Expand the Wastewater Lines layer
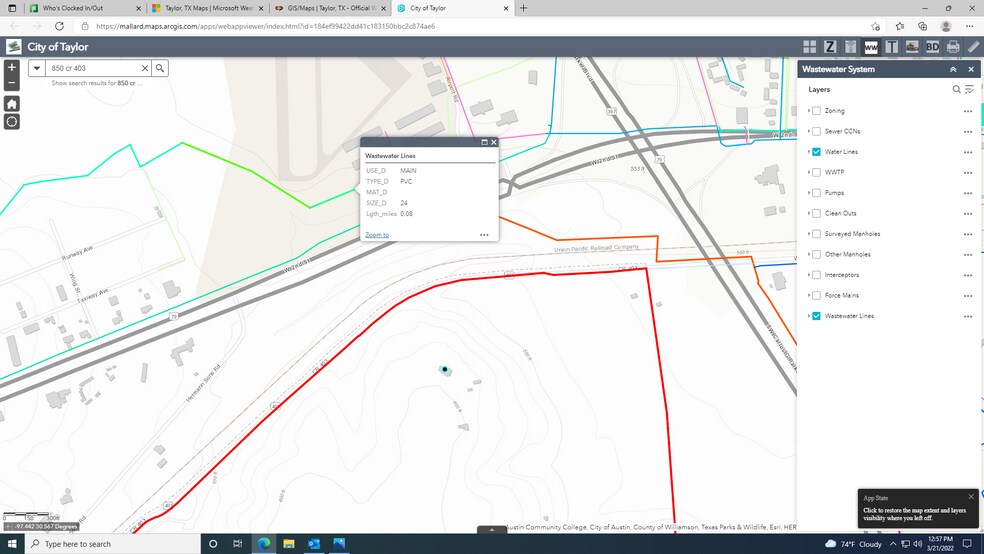This screenshot has height=554, width=984. 808,316
